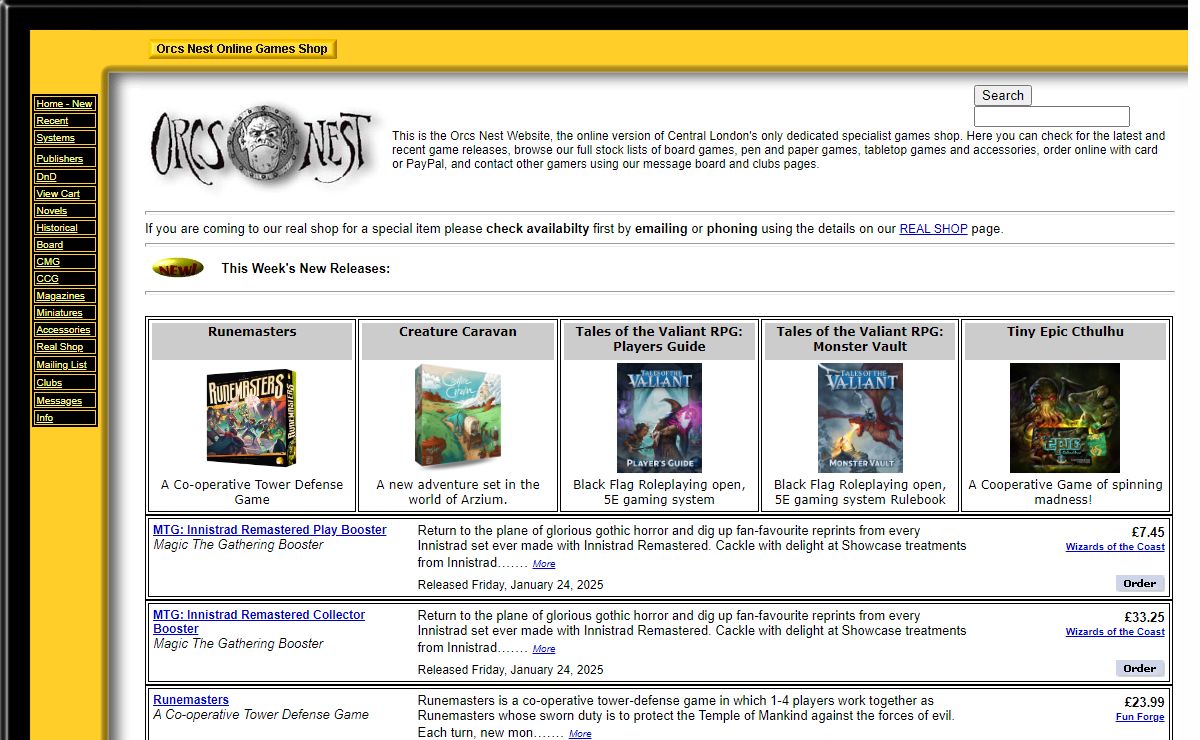Go to Home - New in sidebar
Screen dimensions: 1200x740
point(64,104)
